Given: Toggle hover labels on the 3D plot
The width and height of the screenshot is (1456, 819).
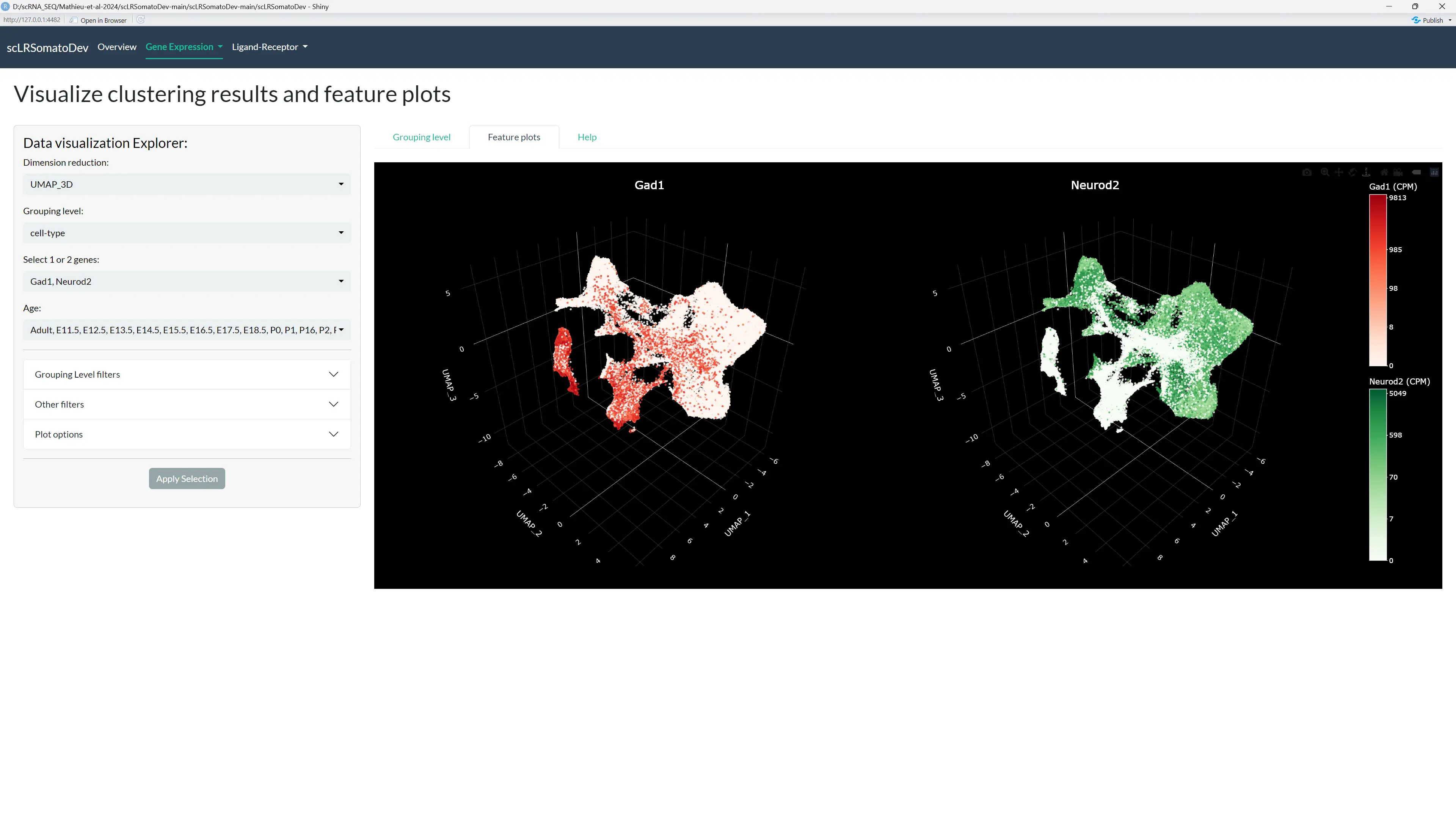Looking at the screenshot, I should (1417, 173).
